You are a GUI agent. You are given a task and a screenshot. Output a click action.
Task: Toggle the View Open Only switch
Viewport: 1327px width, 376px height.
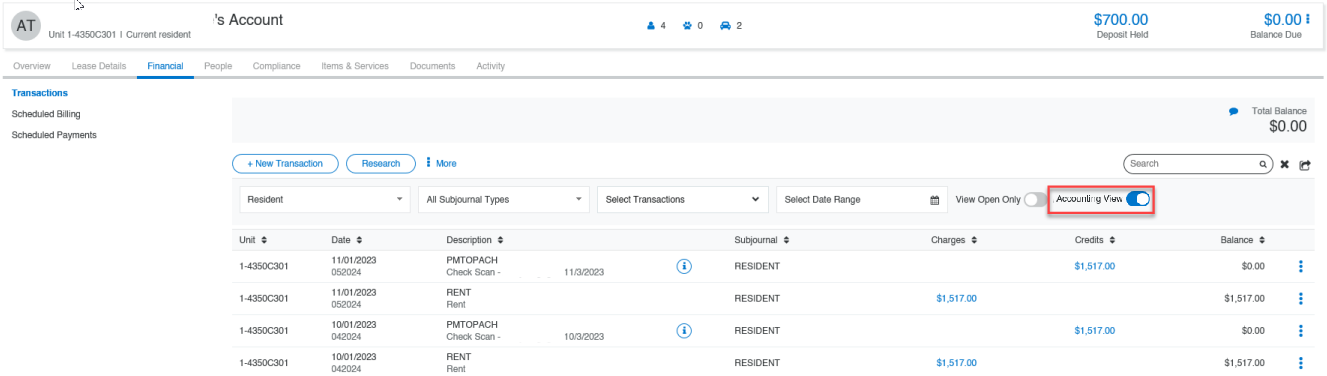point(1035,200)
